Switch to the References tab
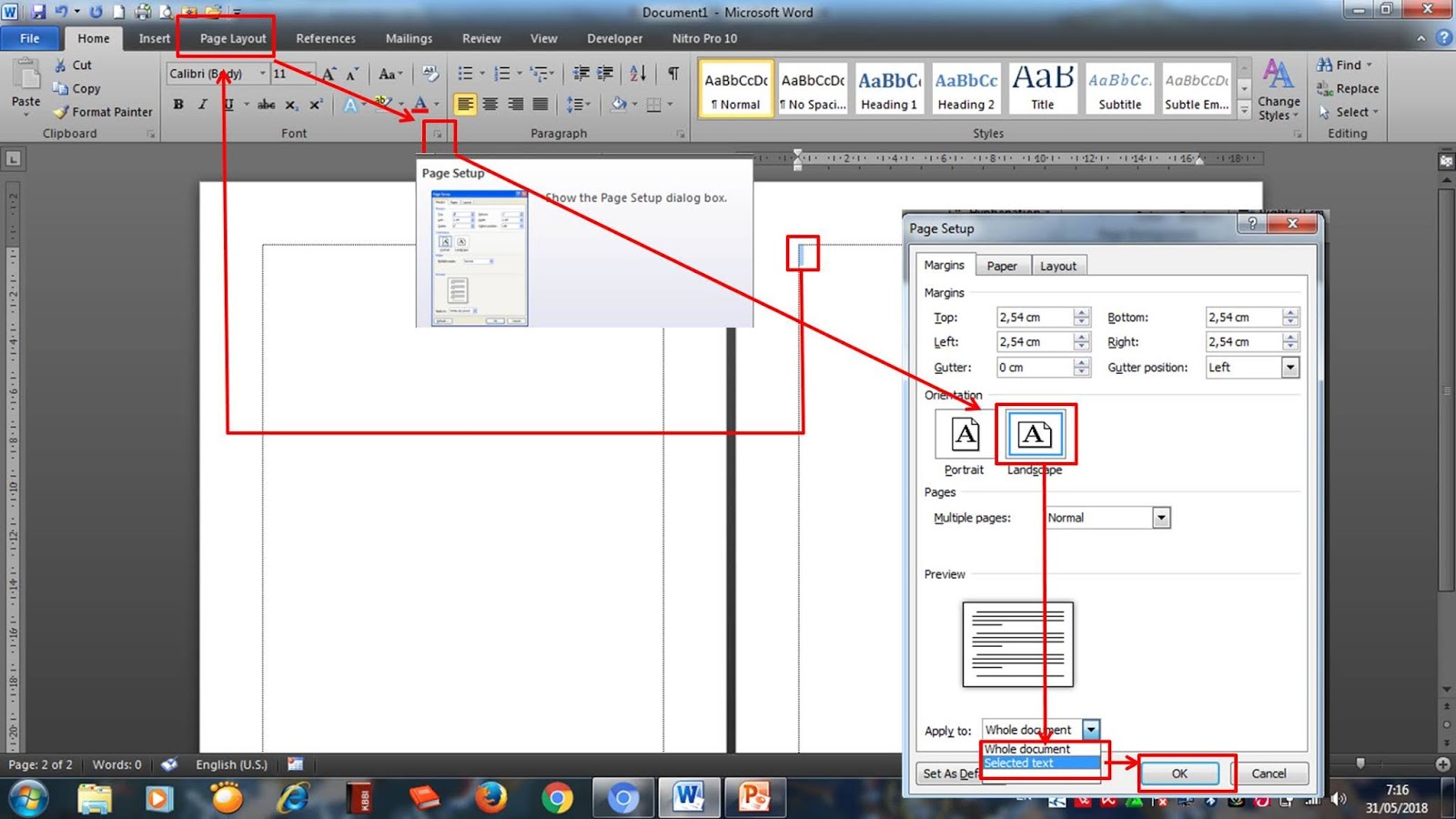Image resolution: width=1456 pixels, height=819 pixels. 326,38
